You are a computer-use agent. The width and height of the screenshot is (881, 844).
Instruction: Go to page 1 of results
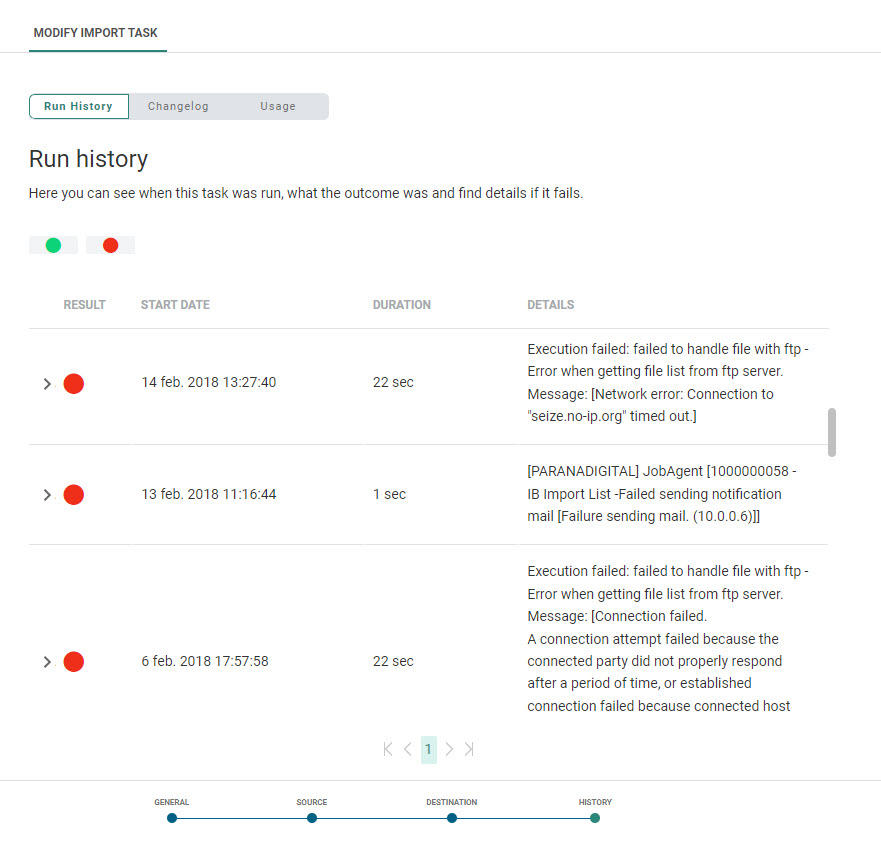tap(428, 749)
